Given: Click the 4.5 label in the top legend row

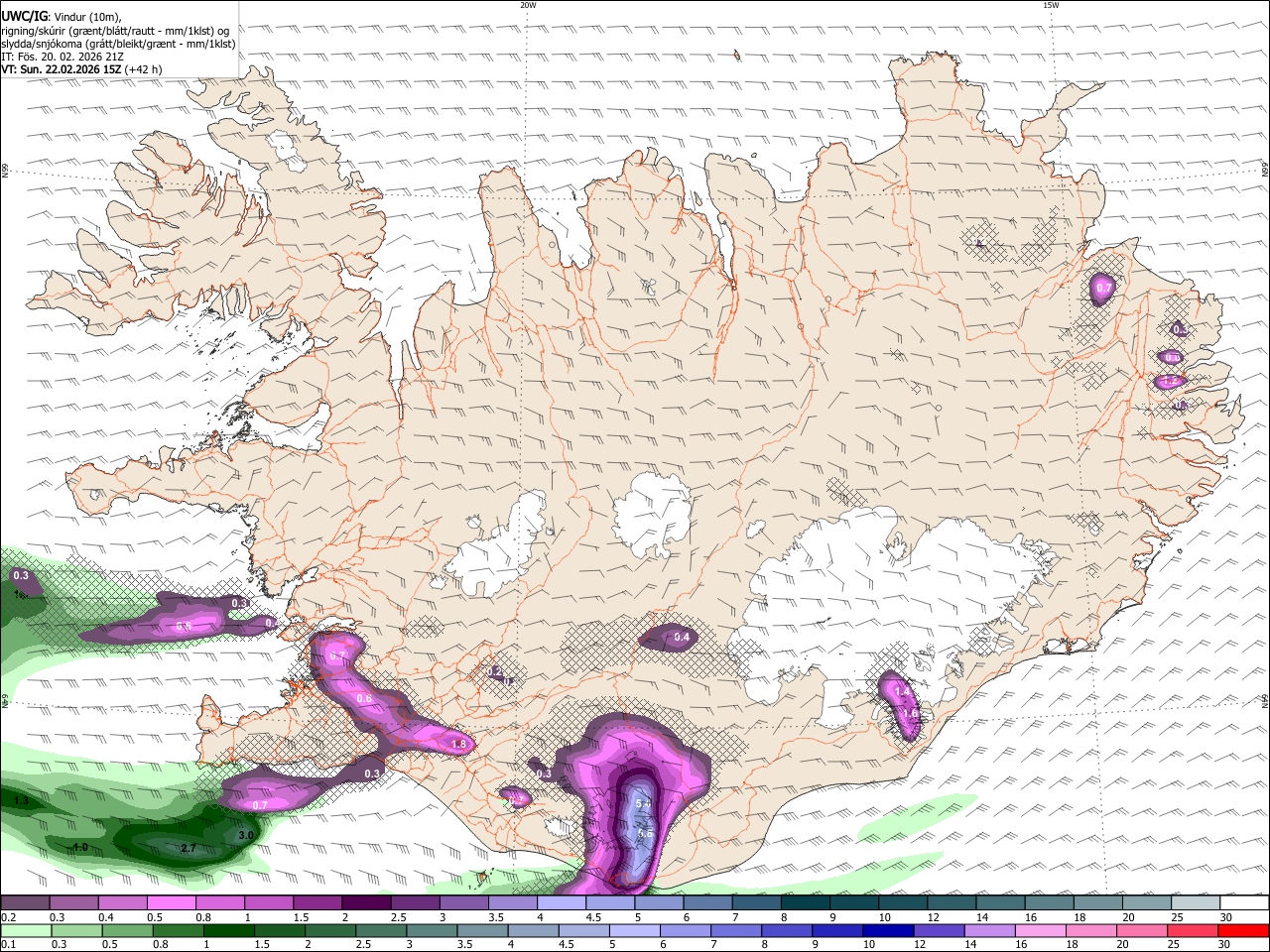Looking at the screenshot, I should [593, 917].
